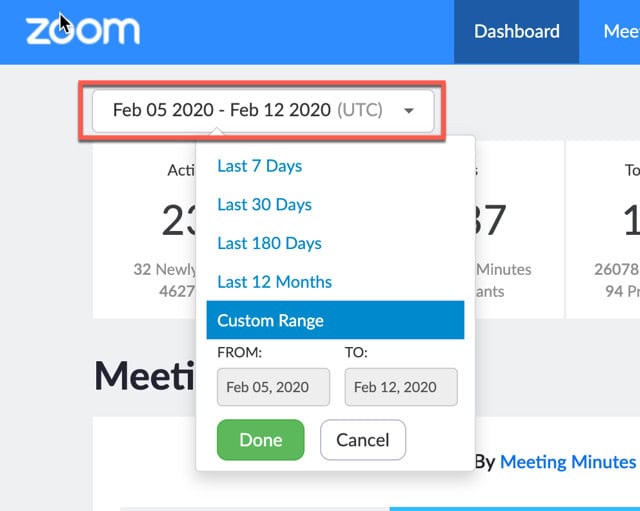Open the Meeting Minutes link
The width and height of the screenshot is (640, 511).
(568, 461)
